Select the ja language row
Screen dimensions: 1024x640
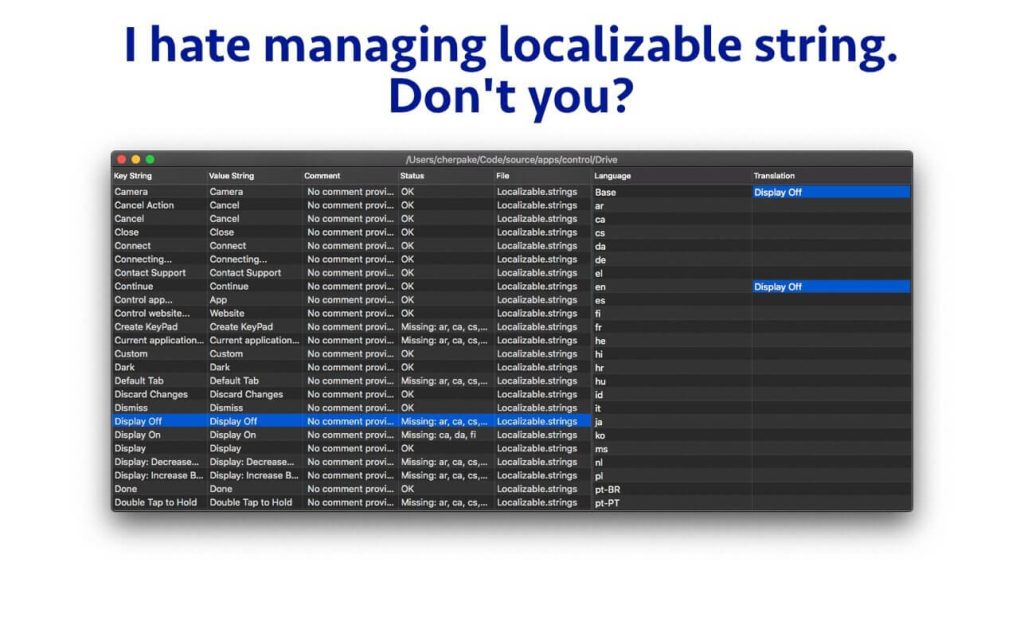599,422
